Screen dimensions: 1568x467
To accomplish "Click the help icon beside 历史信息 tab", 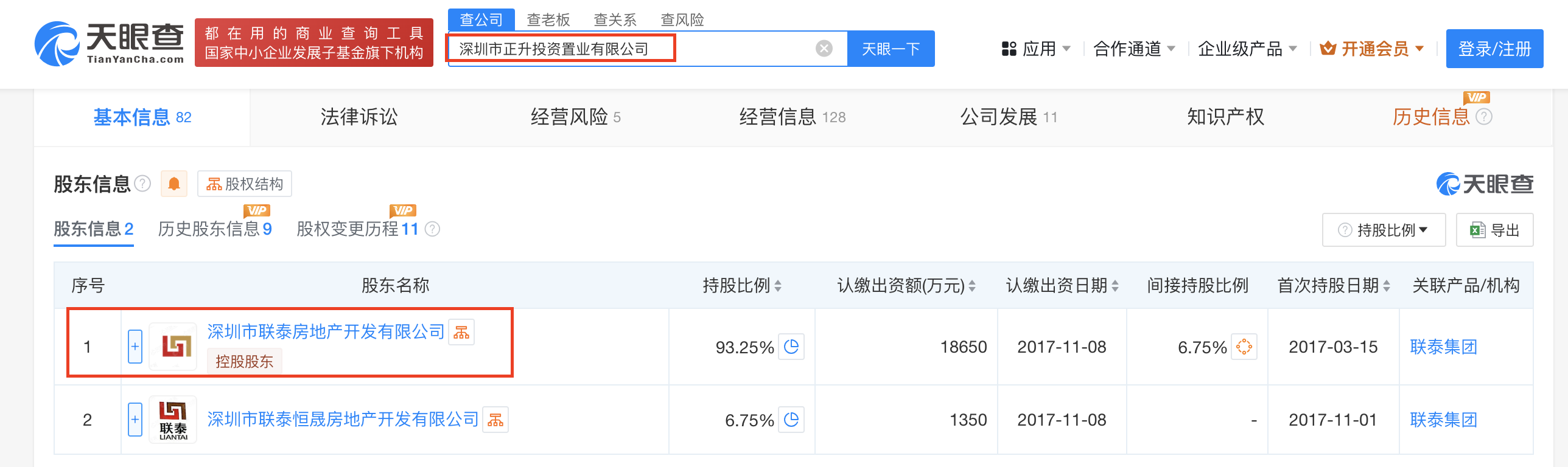I will [x=1484, y=116].
